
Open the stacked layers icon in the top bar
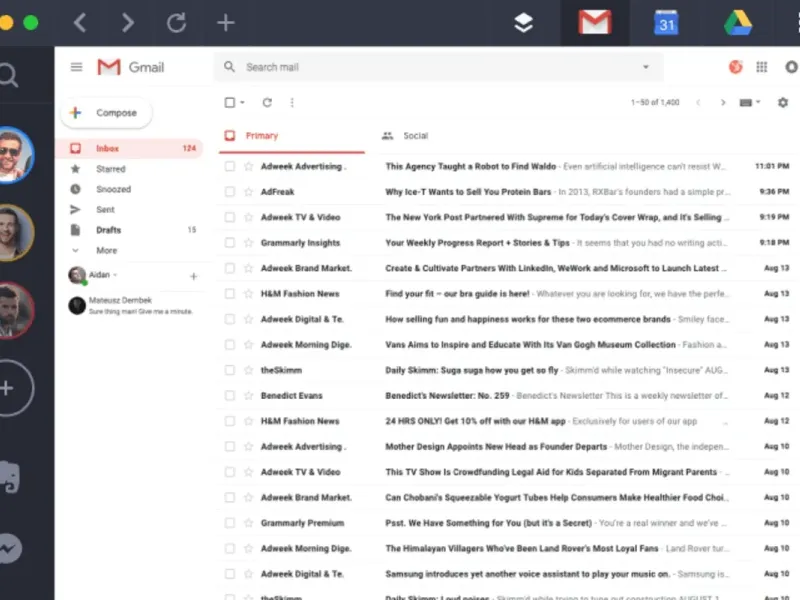(523, 23)
